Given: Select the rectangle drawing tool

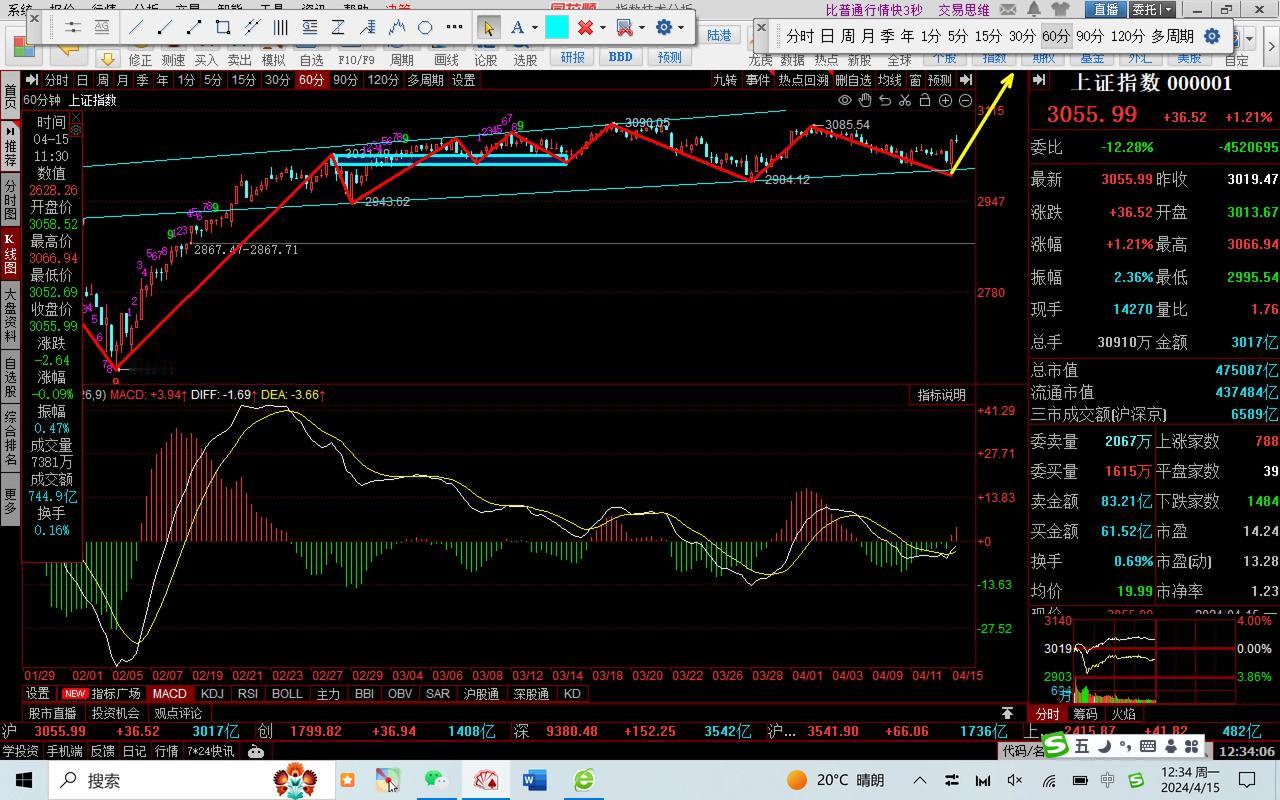Looking at the screenshot, I should (223, 28).
